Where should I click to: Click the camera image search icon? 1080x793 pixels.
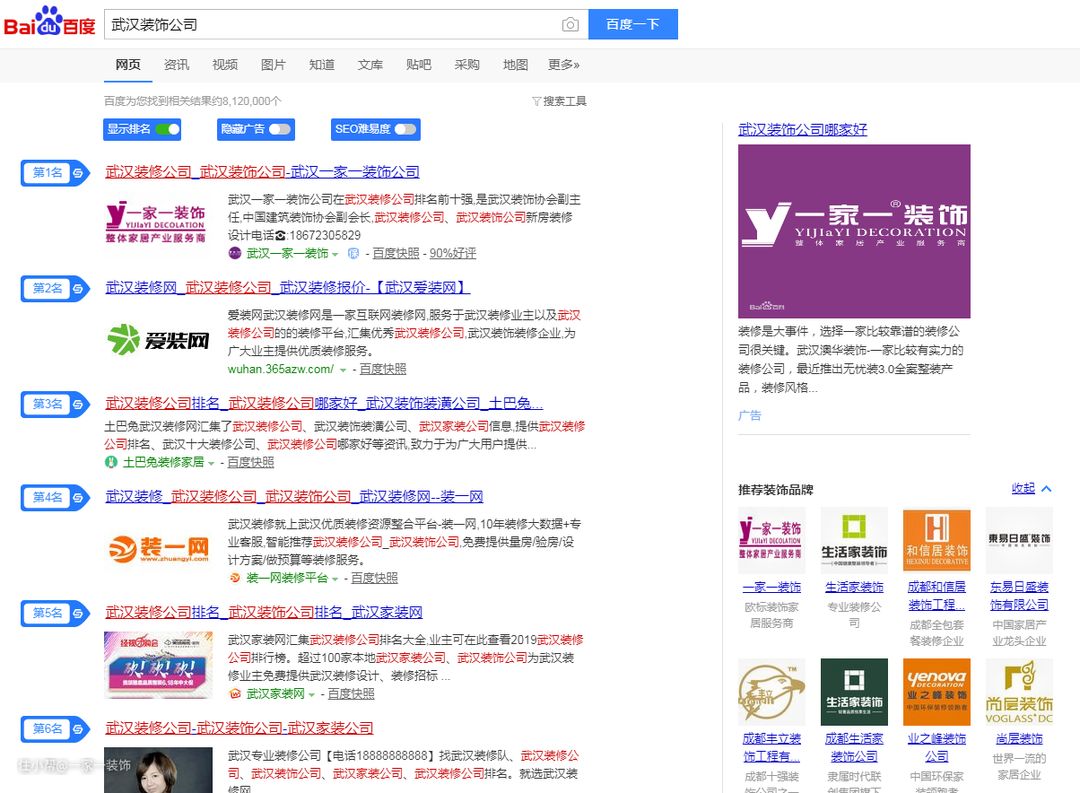(570, 25)
